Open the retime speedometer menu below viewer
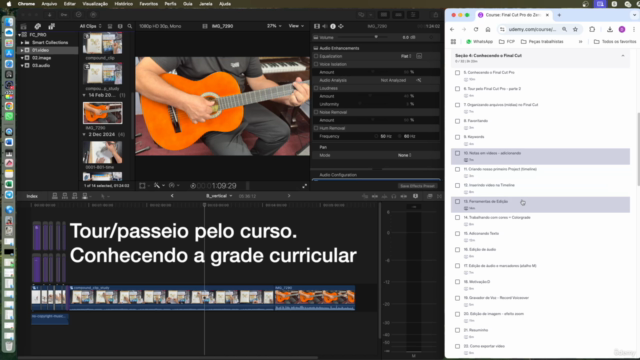Image resolution: width=640 pixels, height=360 pixels. [x=174, y=186]
